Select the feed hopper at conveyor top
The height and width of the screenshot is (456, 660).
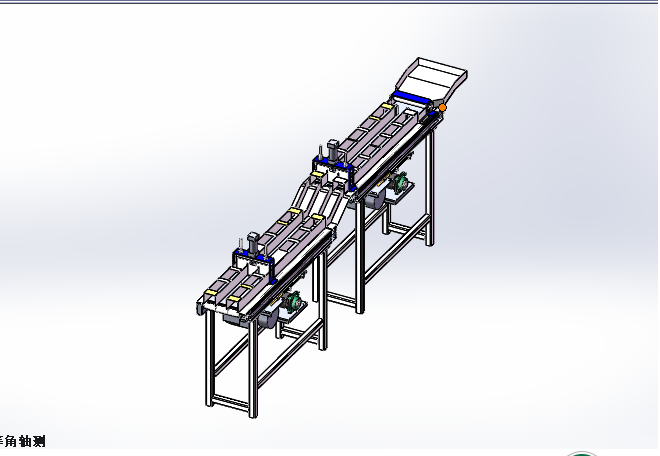coord(432,80)
